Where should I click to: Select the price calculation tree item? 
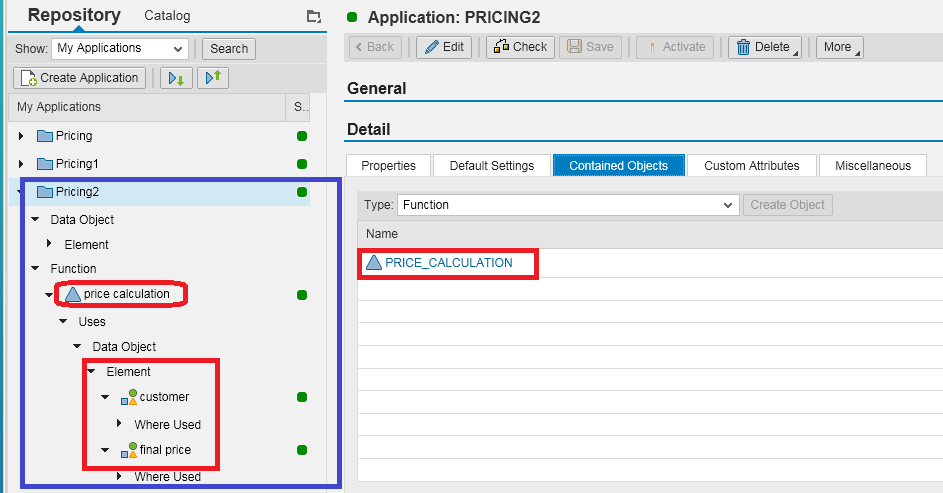(126, 294)
